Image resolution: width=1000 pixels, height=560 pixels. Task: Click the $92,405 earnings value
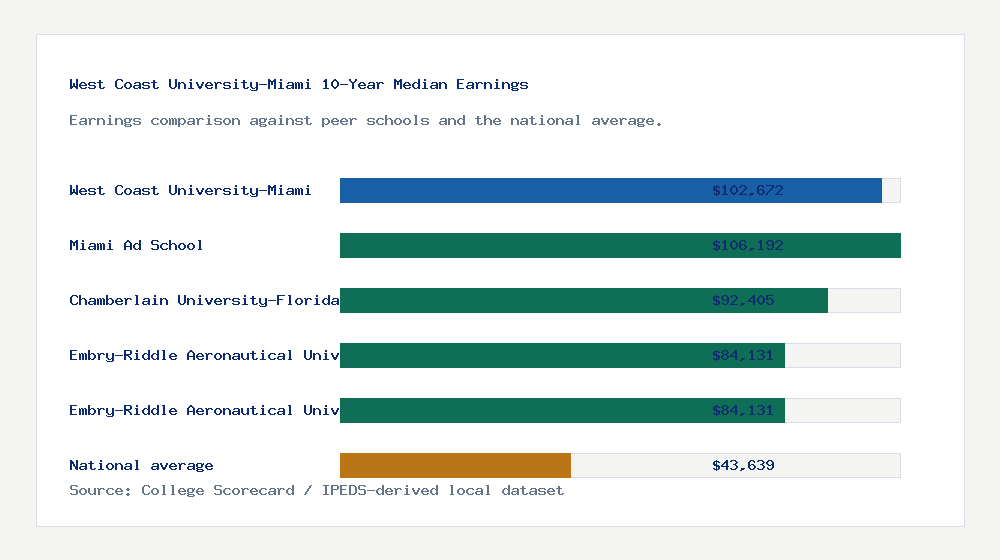(x=743, y=300)
